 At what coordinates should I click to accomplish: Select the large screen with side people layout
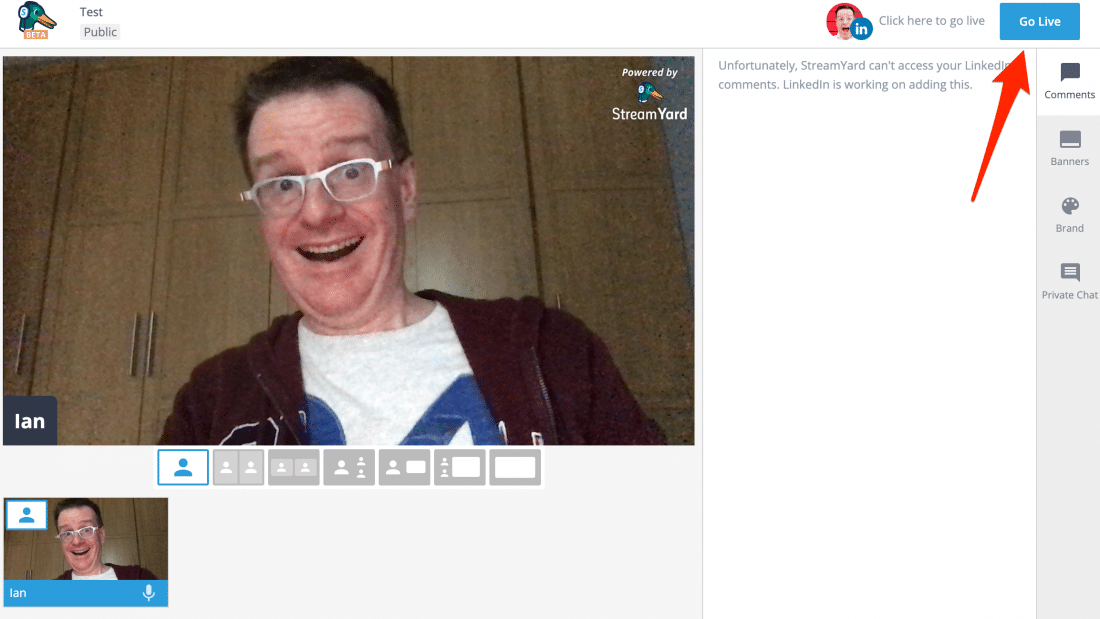click(460, 467)
